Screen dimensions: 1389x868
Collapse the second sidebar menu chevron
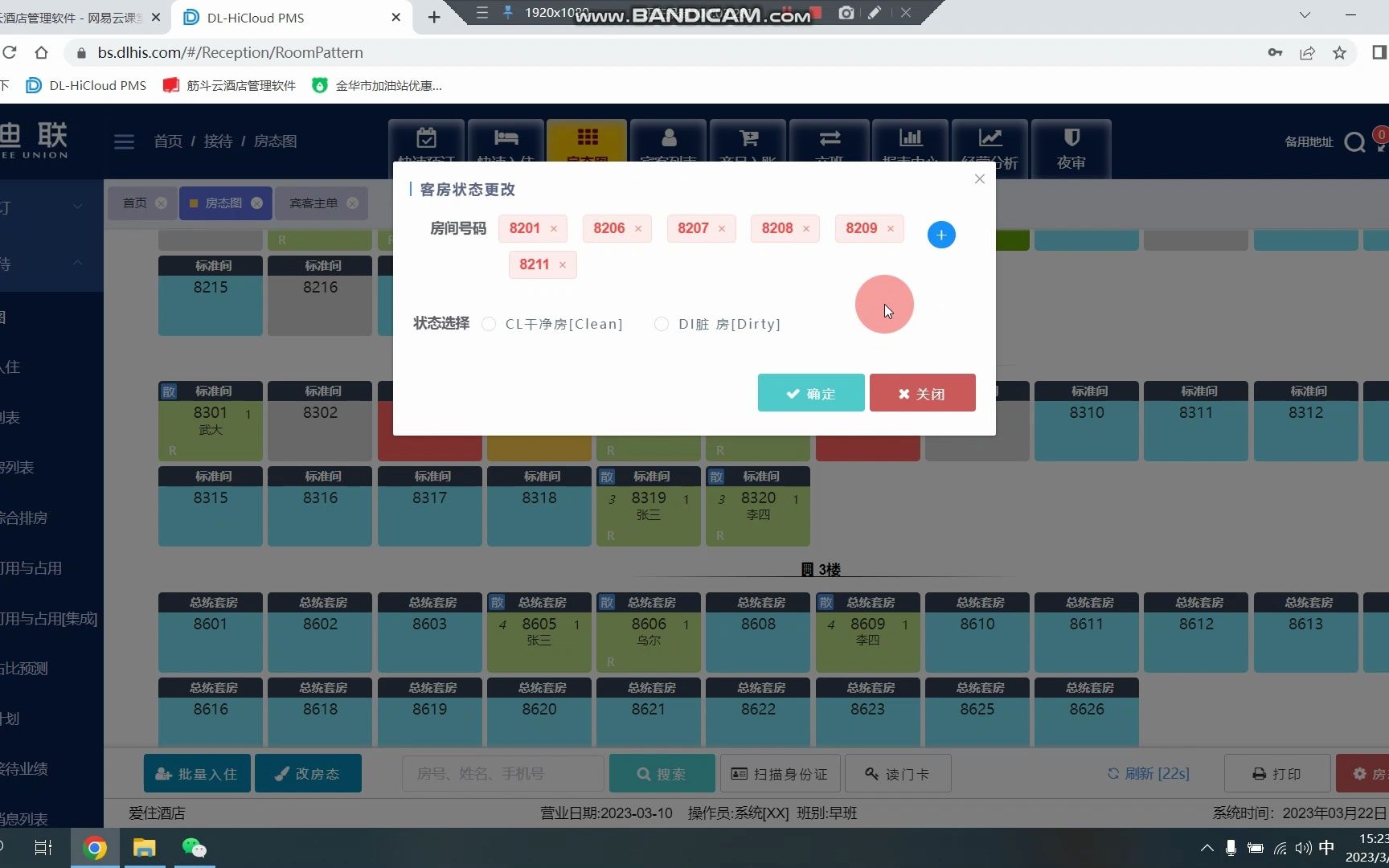[x=77, y=263]
